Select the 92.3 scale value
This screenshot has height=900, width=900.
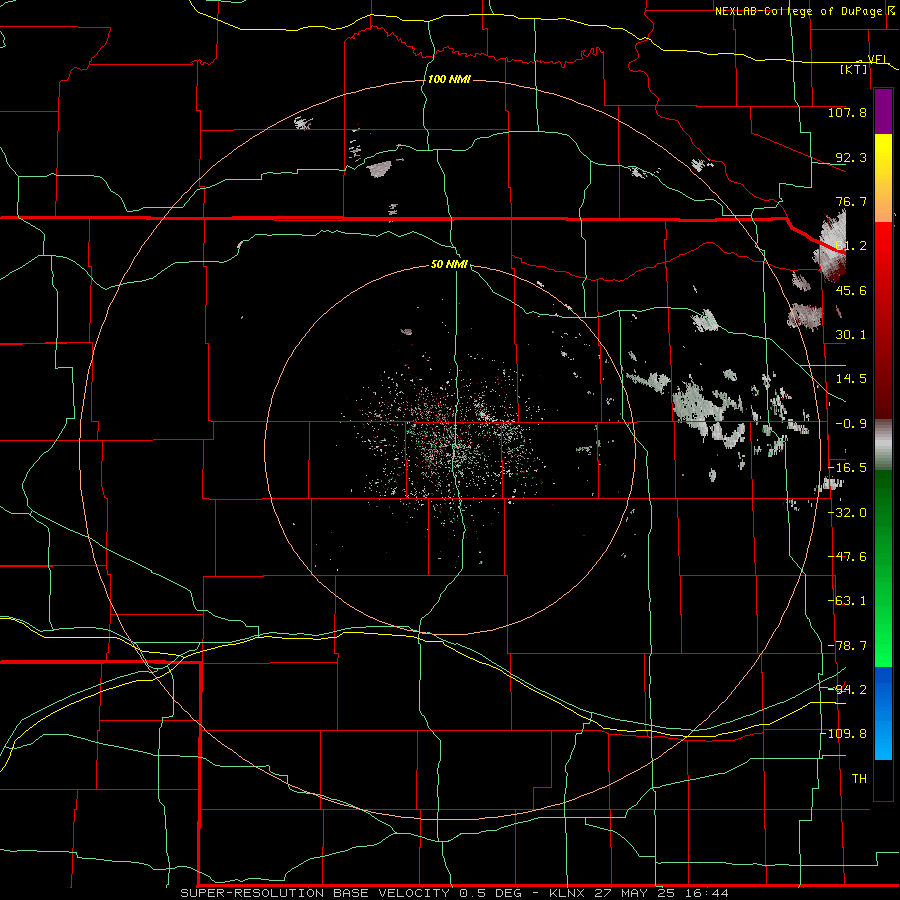[851, 157]
